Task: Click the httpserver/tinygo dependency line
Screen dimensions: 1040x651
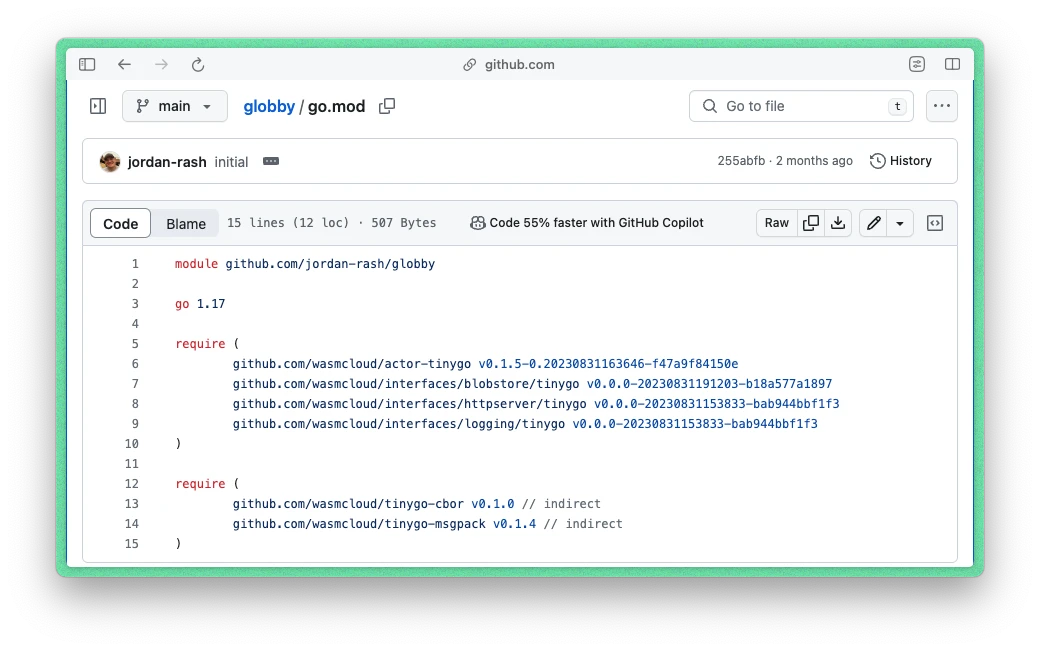Action: coord(536,404)
